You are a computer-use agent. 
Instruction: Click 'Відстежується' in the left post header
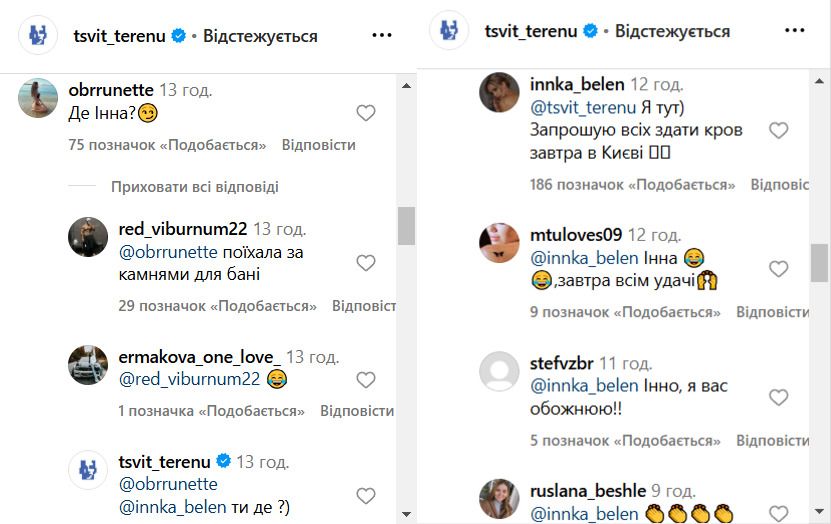[260, 36]
